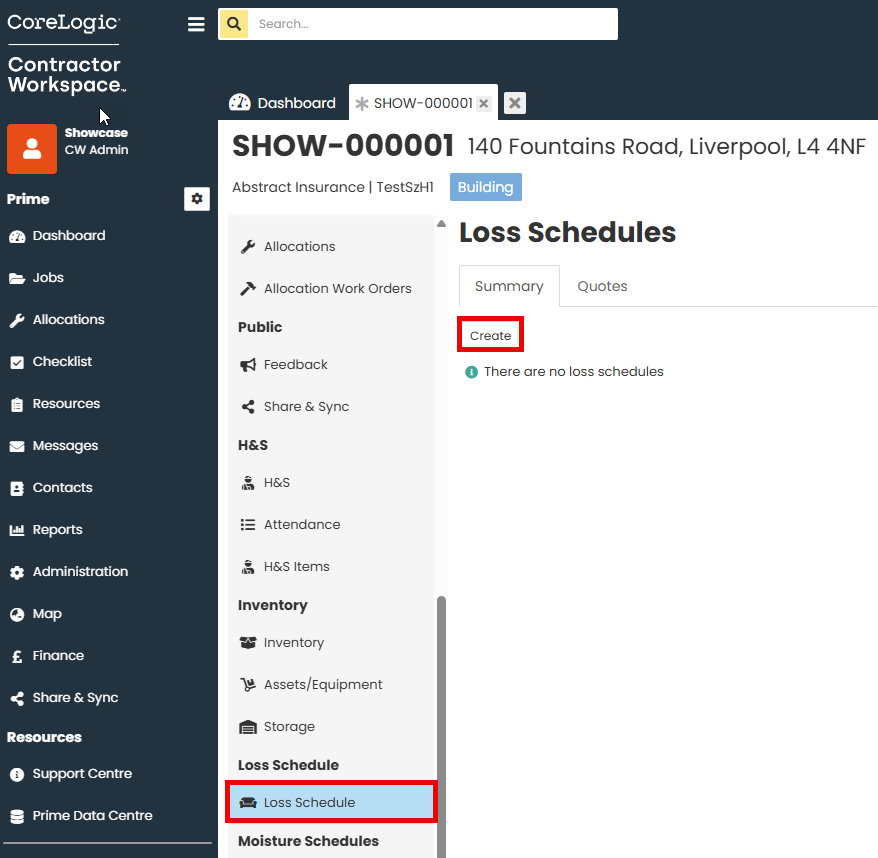Open the Summary tab

click(x=509, y=286)
